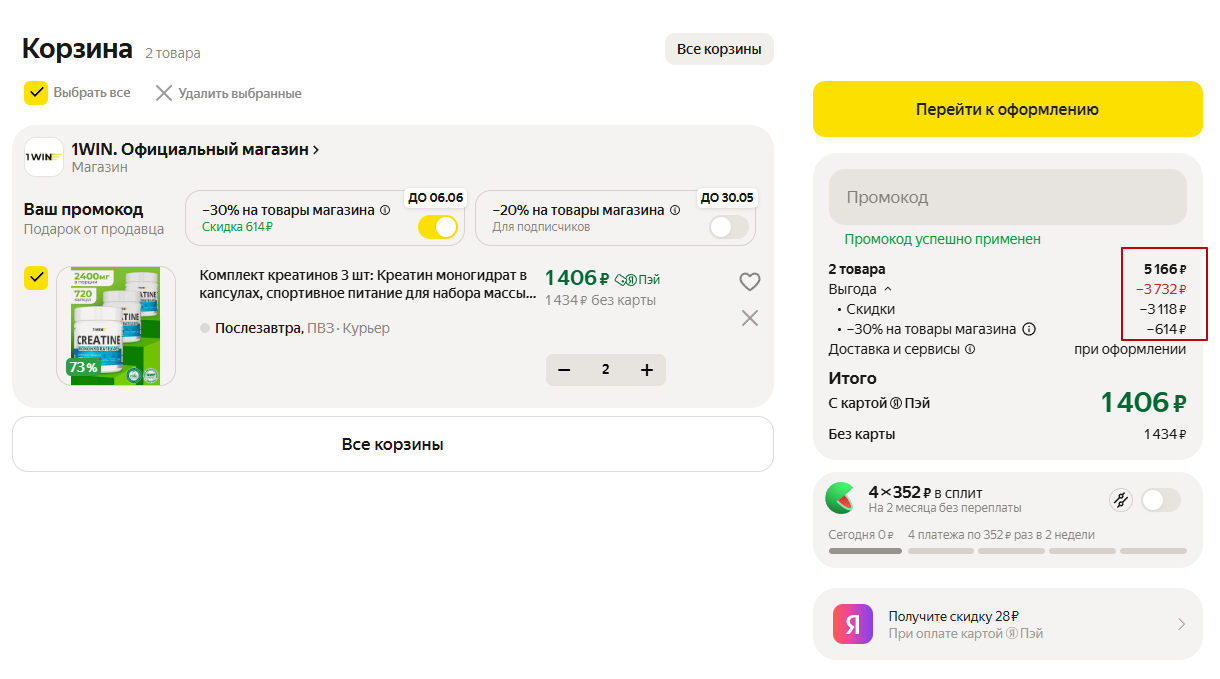Click the −3 732 ₽ savings amount
Image resolution: width=1220 pixels, height=679 pixels.
(x=1161, y=289)
